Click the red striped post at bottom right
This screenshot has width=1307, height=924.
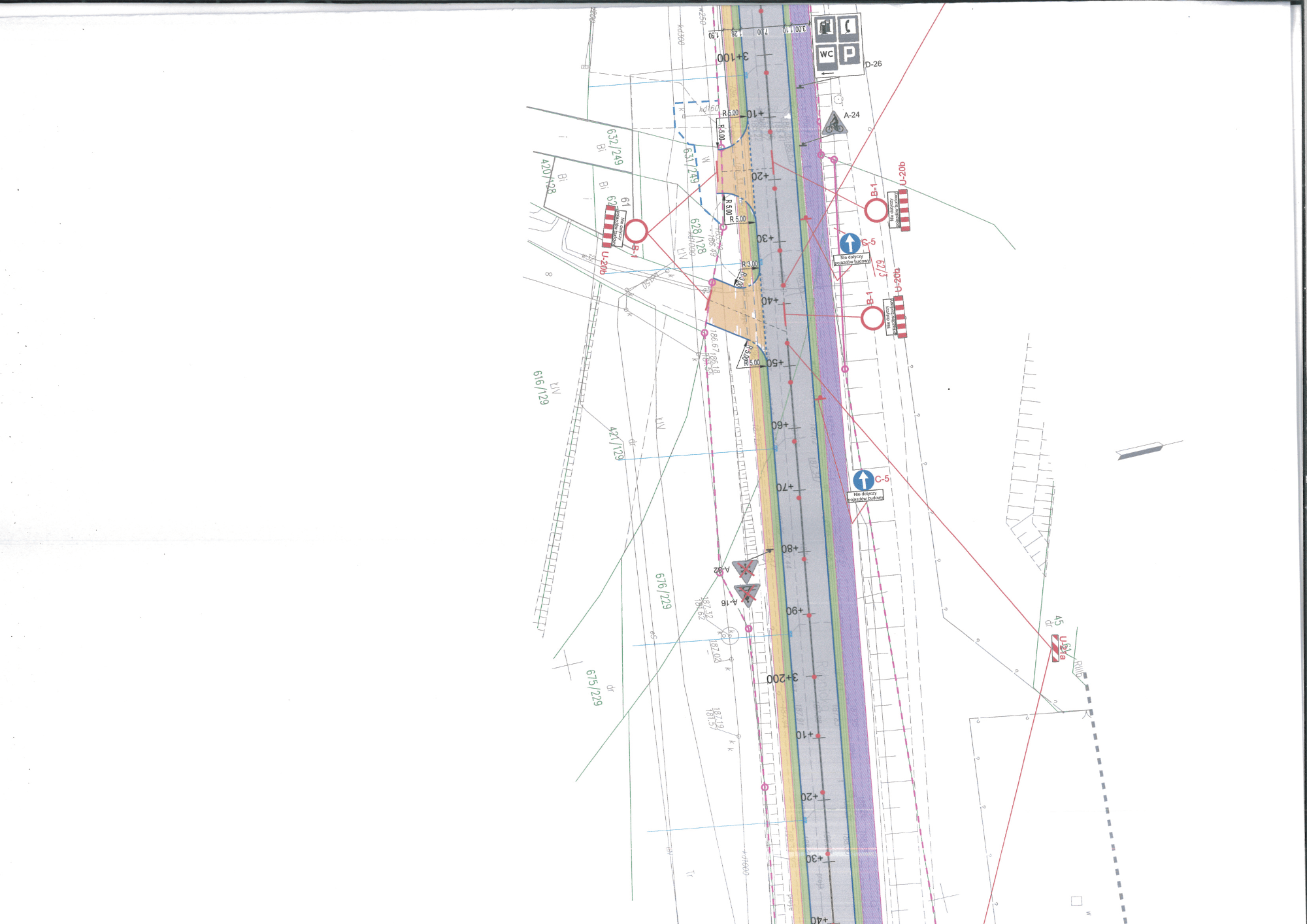[1055, 648]
